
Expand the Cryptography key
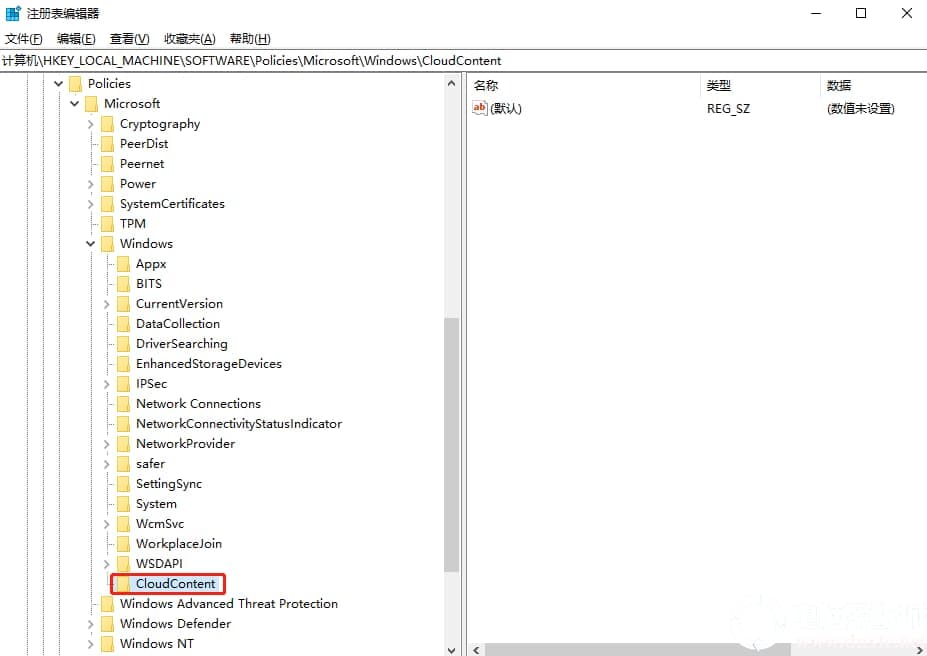click(90, 124)
